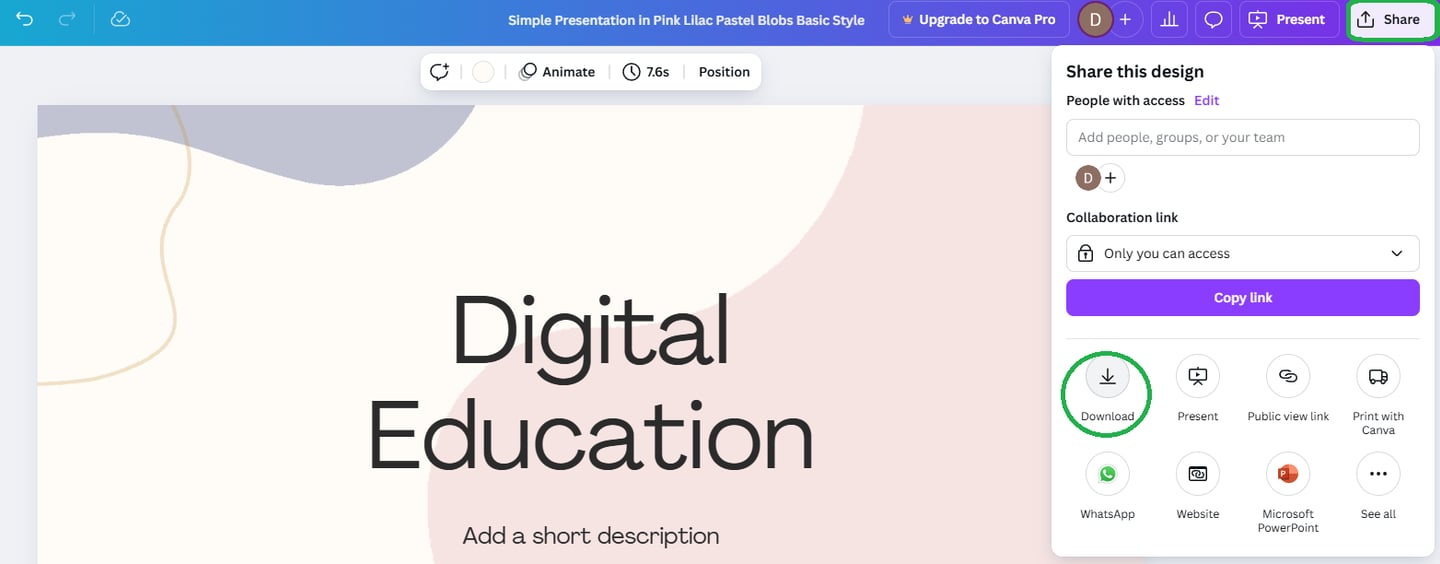Click the Download icon
This screenshot has width=1440, height=564.
coord(1107,377)
